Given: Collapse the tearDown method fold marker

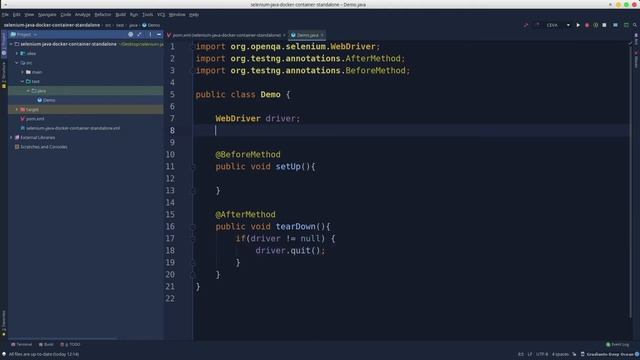Looking at the screenshot, I should click(x=193, y=227).
